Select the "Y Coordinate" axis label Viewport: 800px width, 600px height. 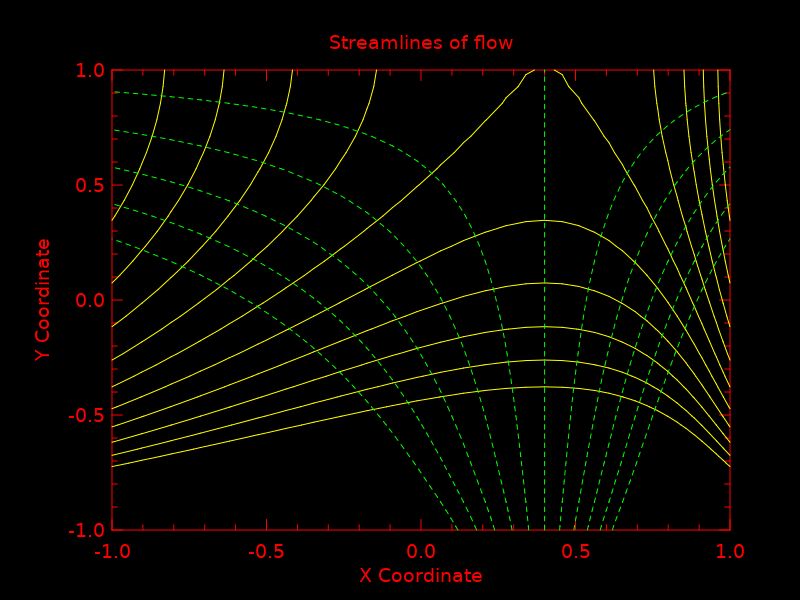(43, 300)
